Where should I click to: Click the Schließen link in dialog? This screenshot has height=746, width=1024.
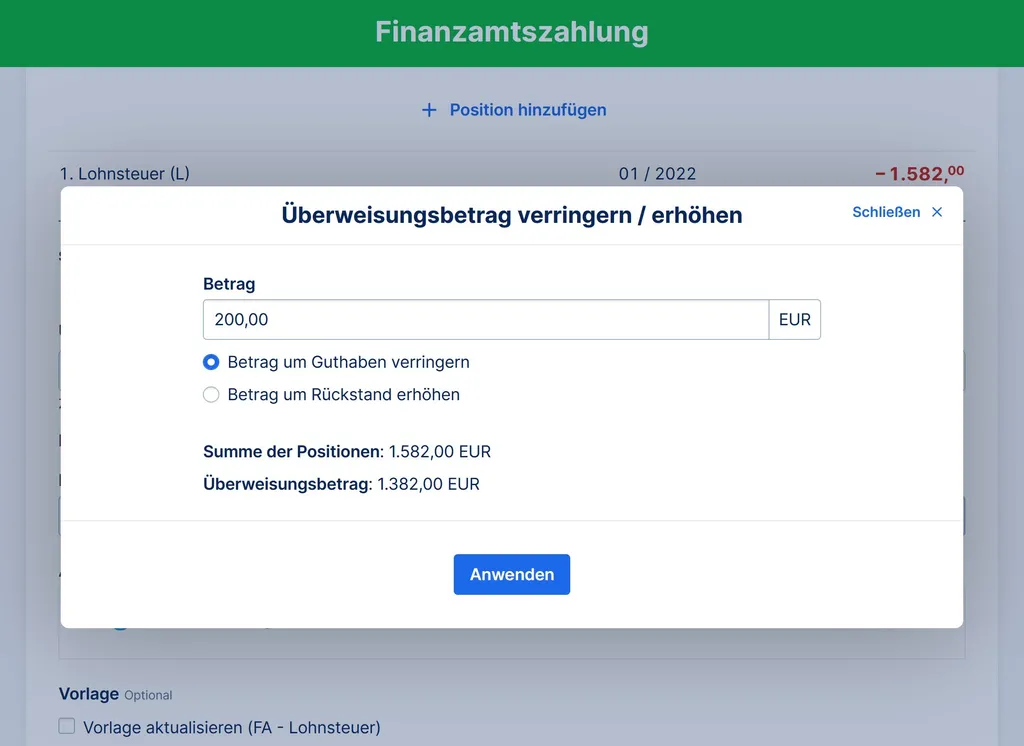tap(886, 212)
